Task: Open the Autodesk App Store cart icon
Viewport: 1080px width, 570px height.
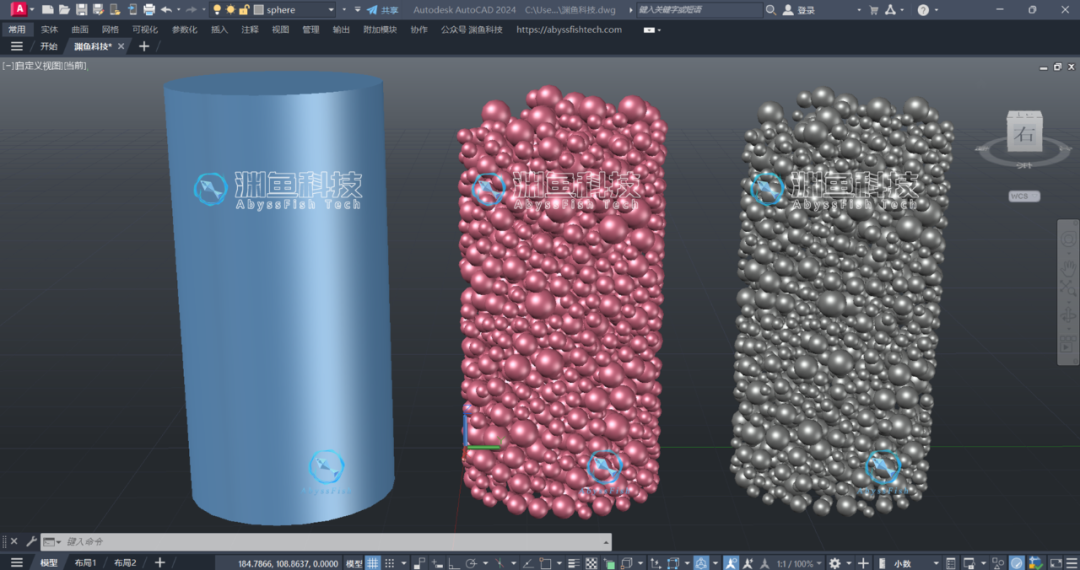Action: 873,10
